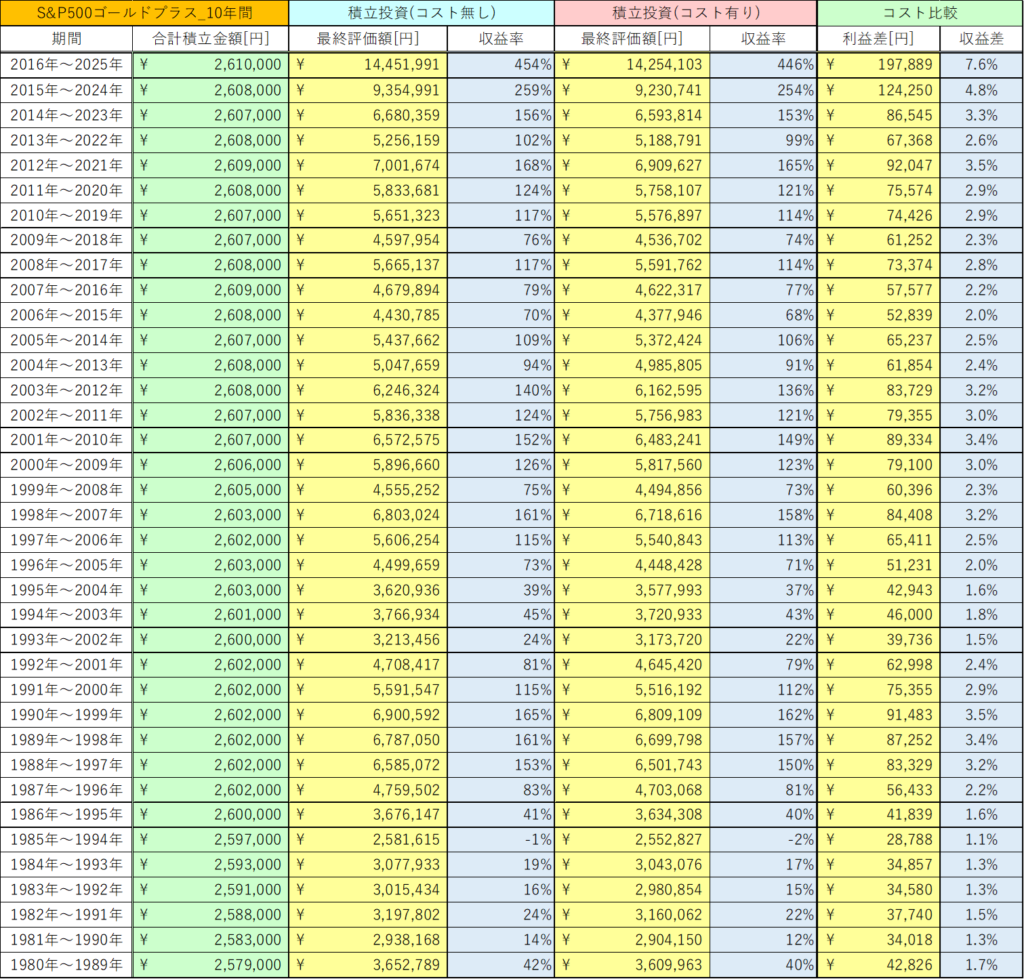
Task: Select the 1980年～1989年 period row label
Action: pyautogui.click(x=66, y=965)
